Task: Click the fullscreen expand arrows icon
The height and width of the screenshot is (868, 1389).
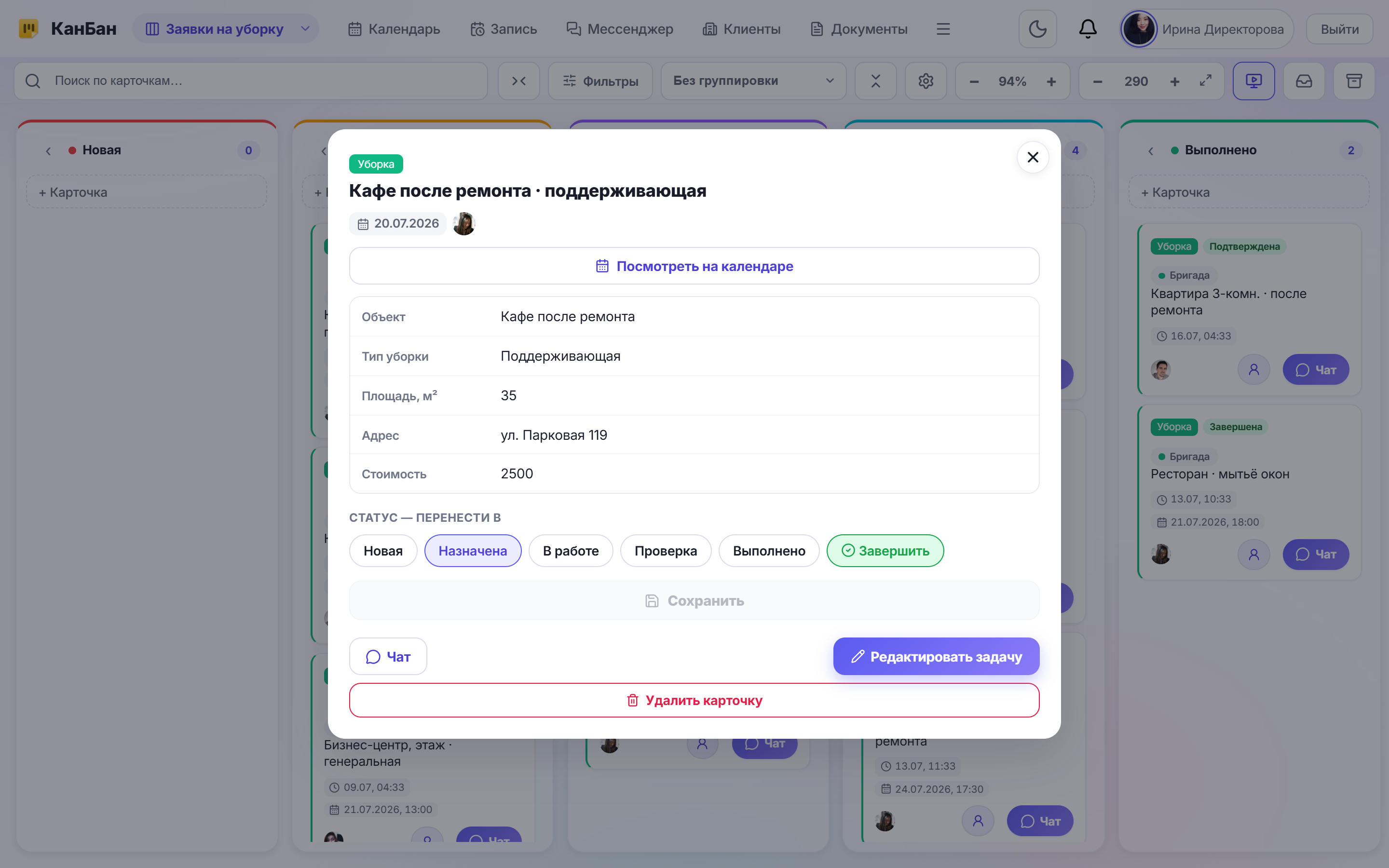Action: [x=1205, y=81]
